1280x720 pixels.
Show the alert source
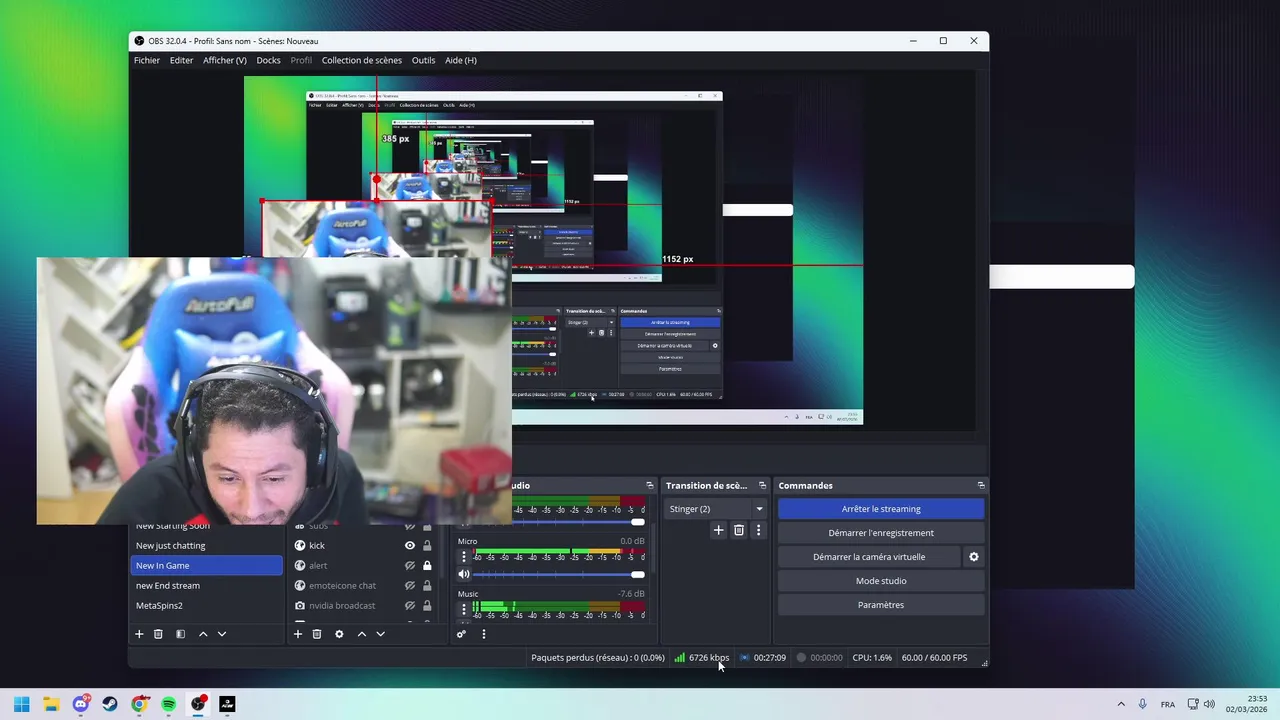(409, 565)
